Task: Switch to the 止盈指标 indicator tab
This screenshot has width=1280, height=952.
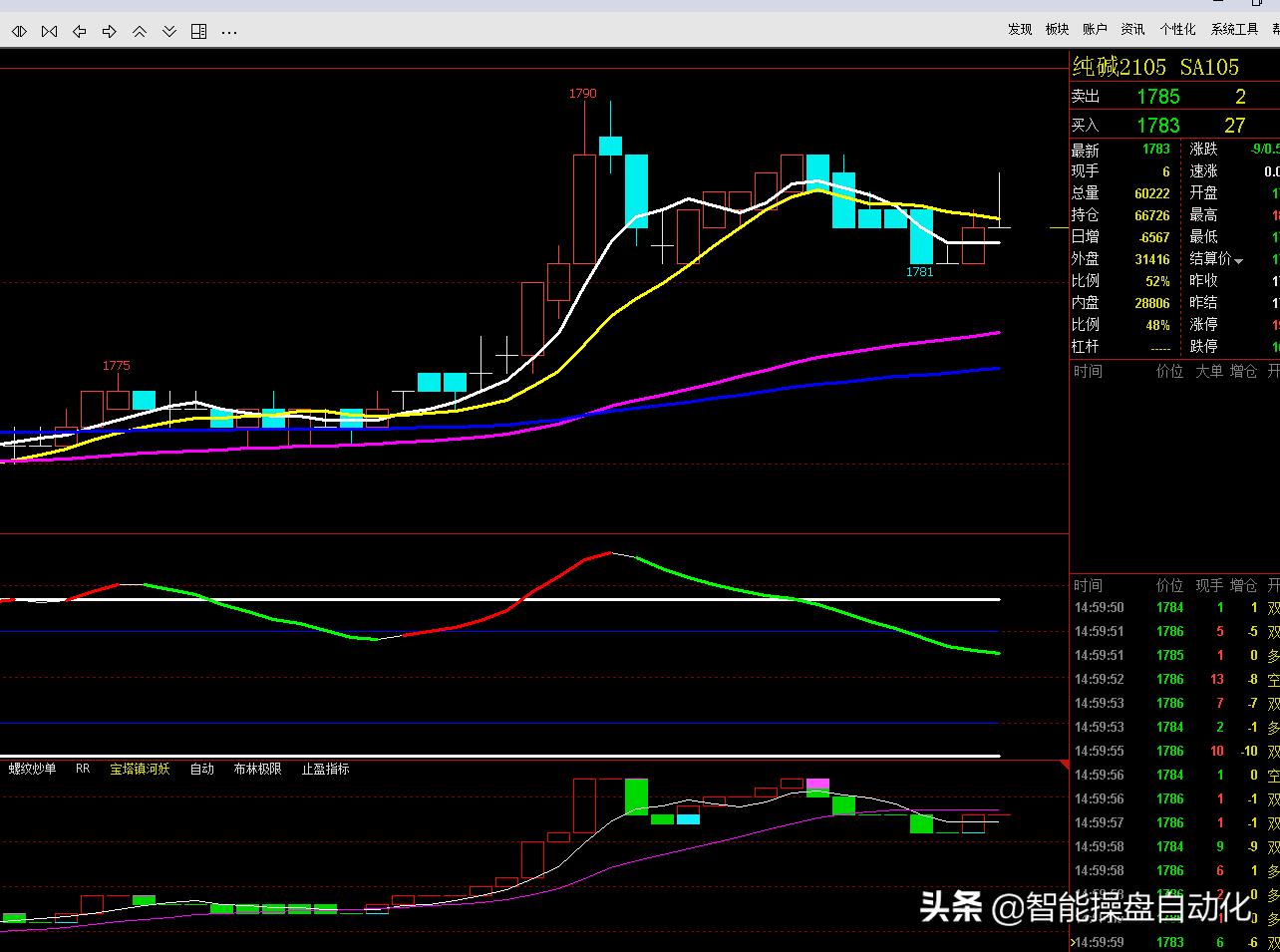Action: click(325, 769)
